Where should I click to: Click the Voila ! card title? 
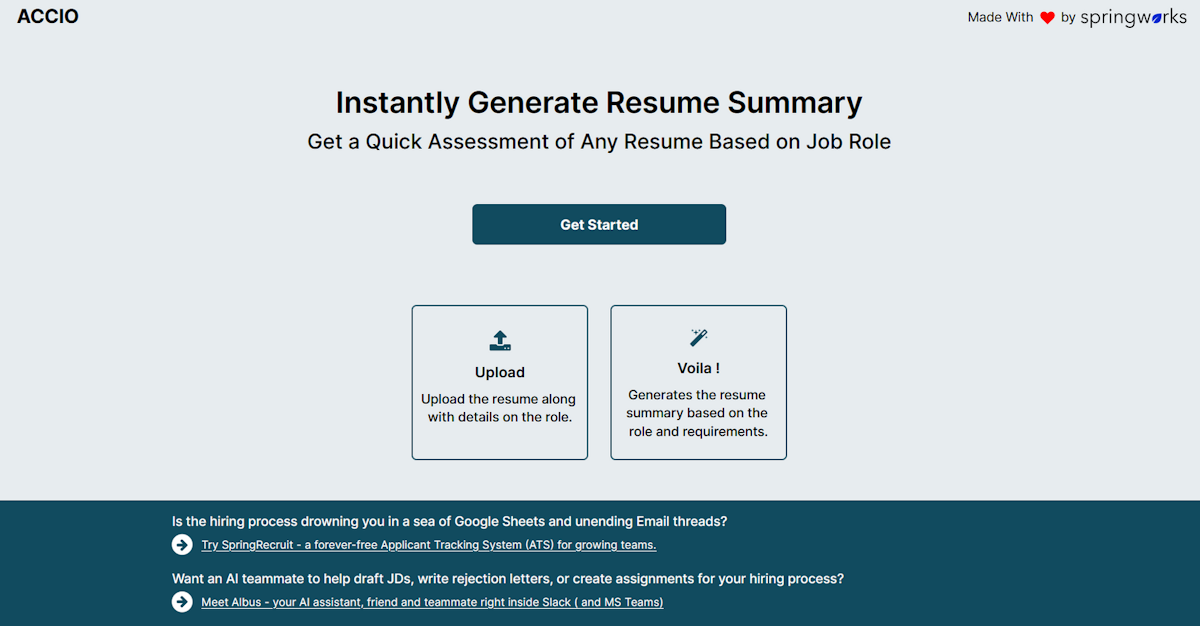[698, 369]
